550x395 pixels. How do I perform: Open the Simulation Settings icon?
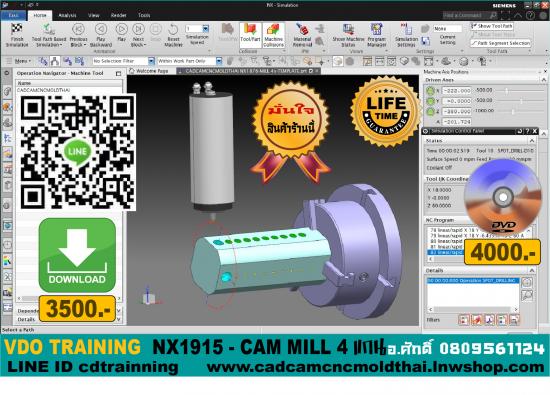(x=406, y=35)
